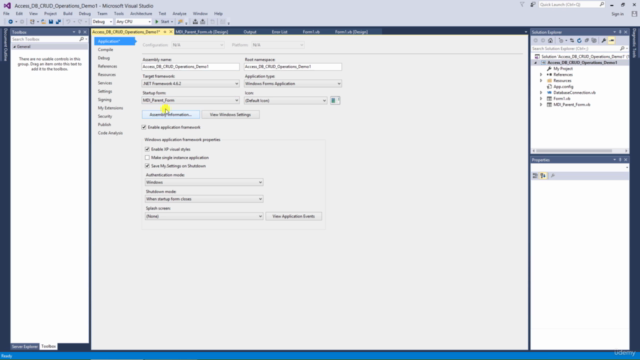Click the Quick Launch search box

click(x=571, y=4)
